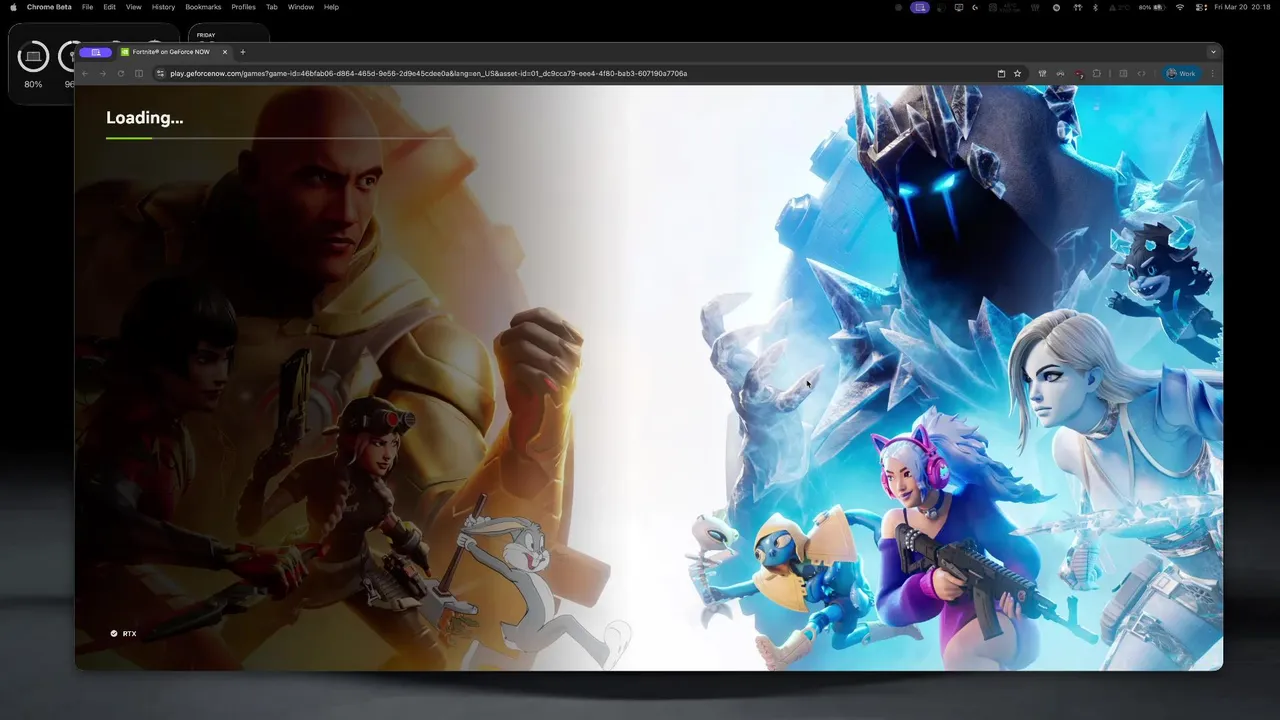View site information icon in address bar
The image size is (1280, 720).
(x=161, y=73)
